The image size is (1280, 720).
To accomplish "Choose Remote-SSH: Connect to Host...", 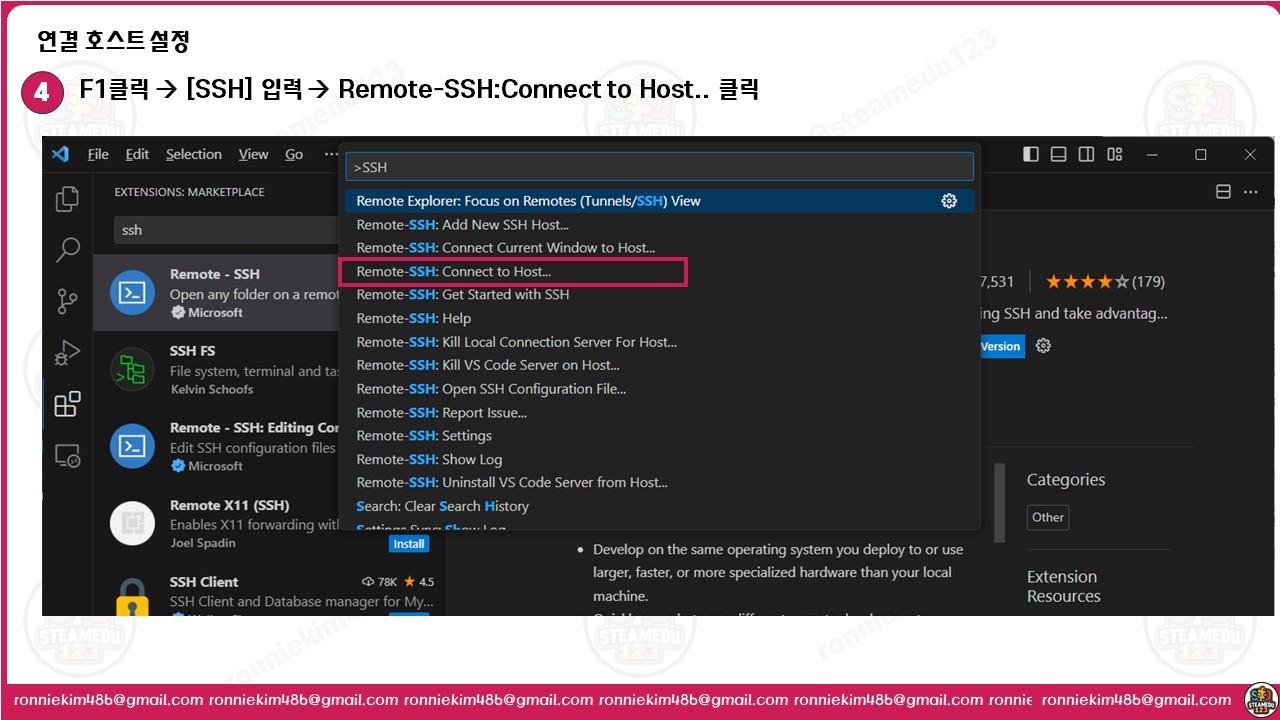I will tap(660, 271).
